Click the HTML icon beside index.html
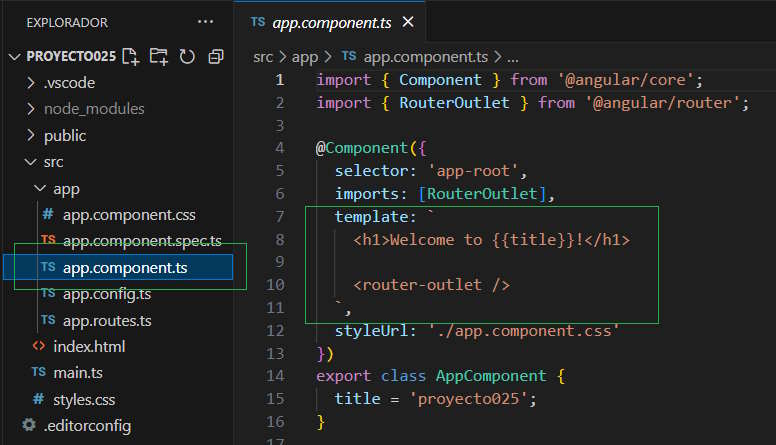This screenshot has height=445, width=776. [39, 346]
